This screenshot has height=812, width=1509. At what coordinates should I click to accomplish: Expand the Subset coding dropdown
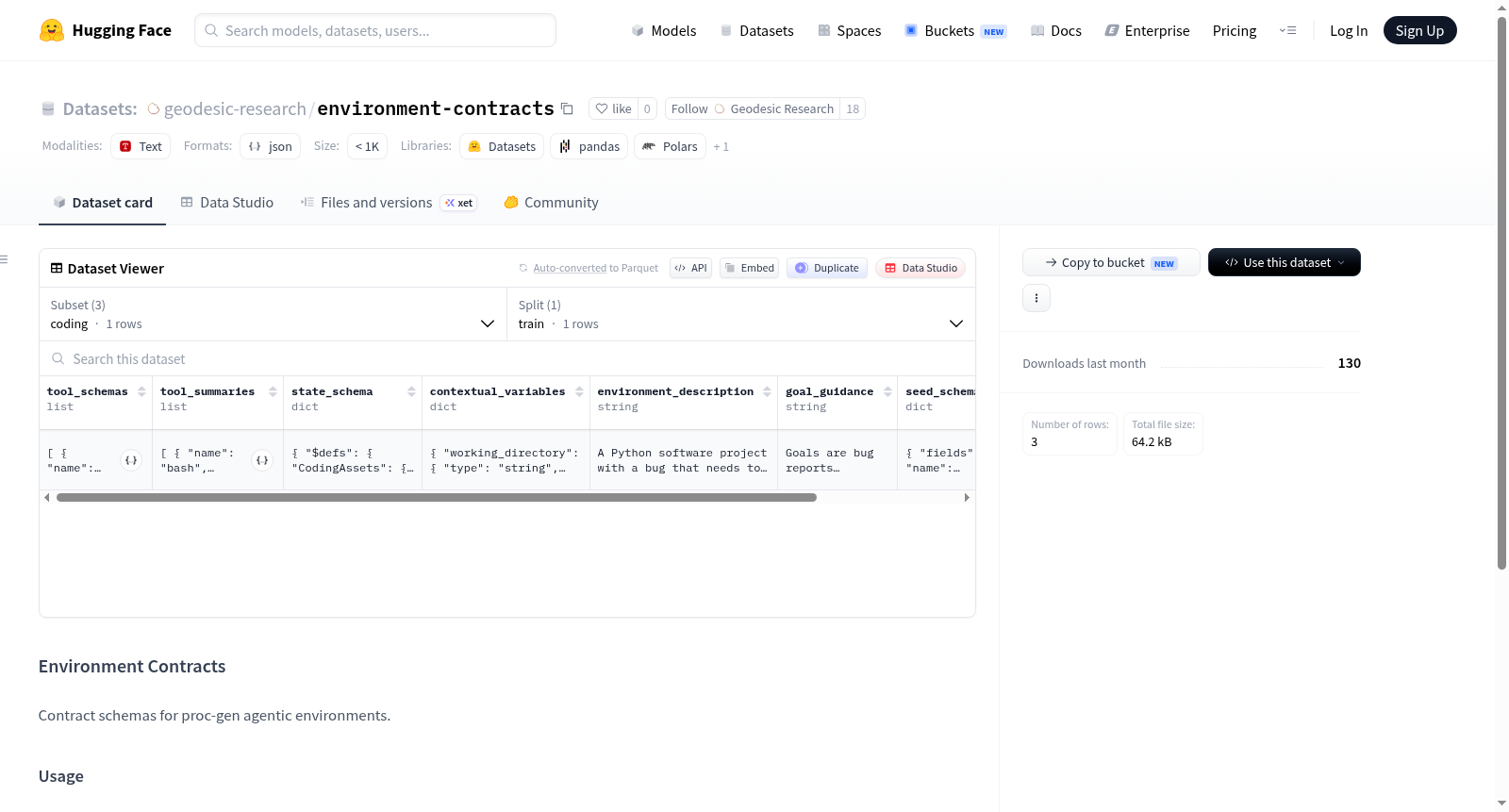click(x=274, y=314)
